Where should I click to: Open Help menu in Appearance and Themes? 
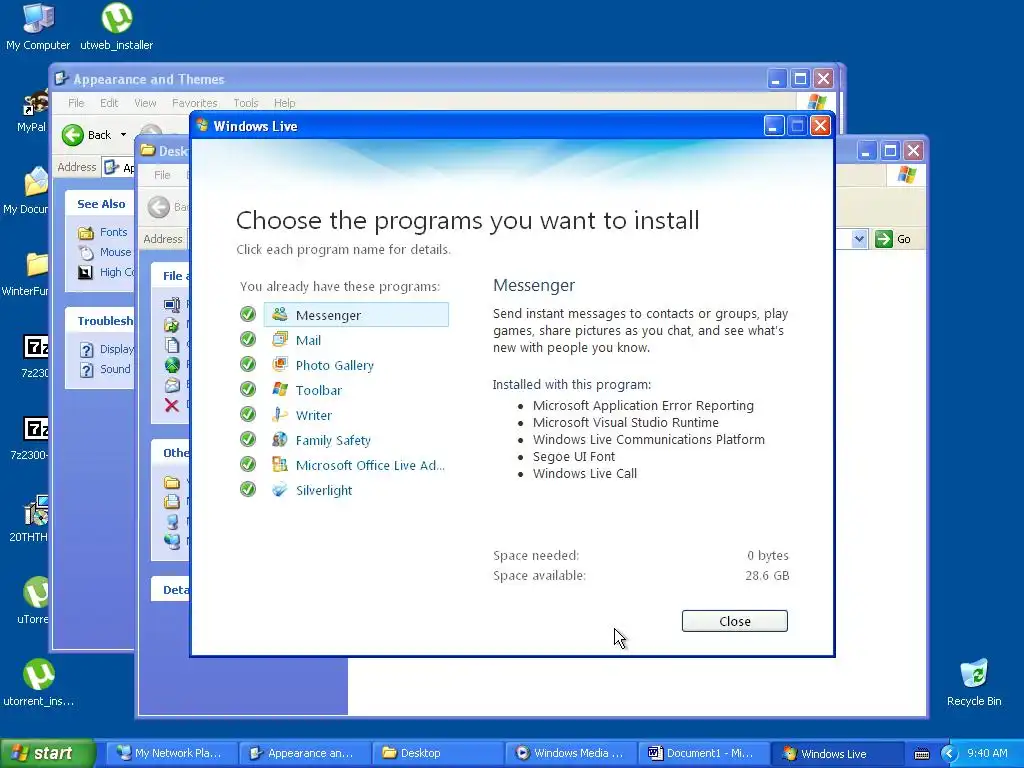[x=284, y=103]
